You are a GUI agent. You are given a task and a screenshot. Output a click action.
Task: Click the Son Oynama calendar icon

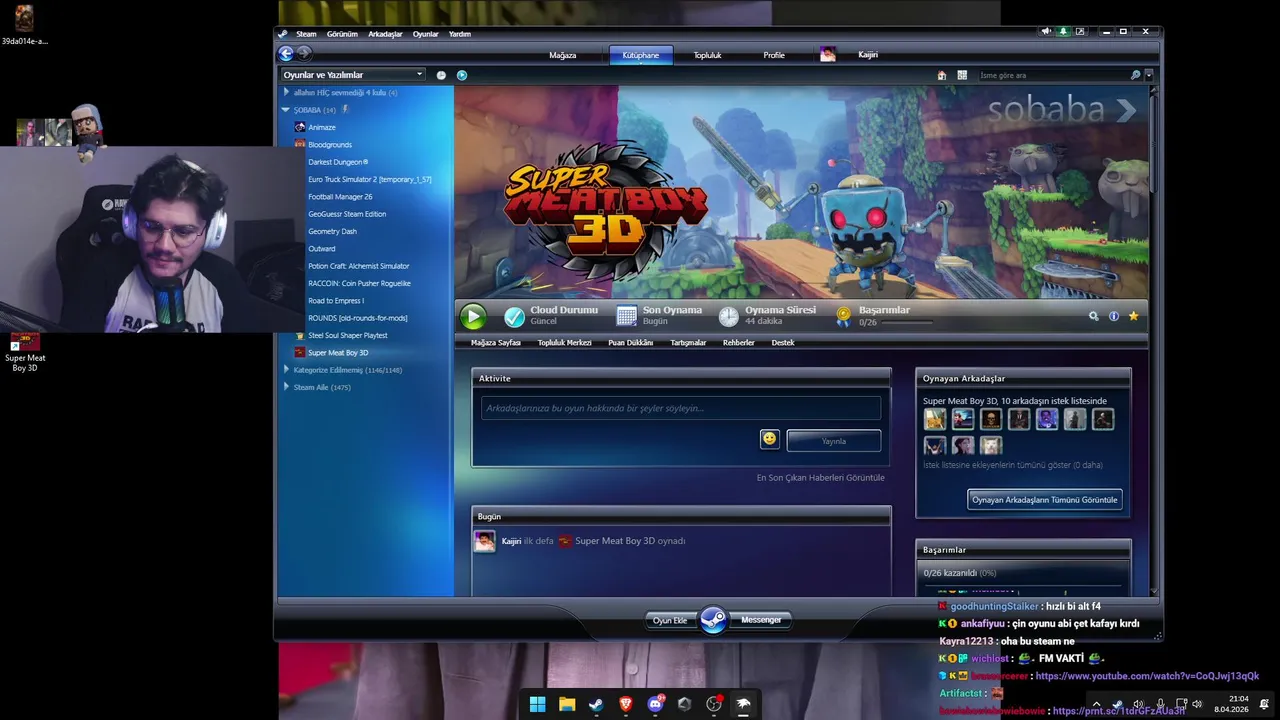627,317
